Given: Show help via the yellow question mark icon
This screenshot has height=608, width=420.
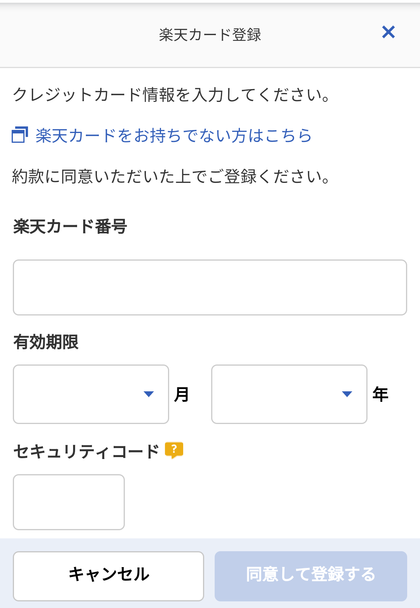Looking at the screenshot, I should click(174, 450).
